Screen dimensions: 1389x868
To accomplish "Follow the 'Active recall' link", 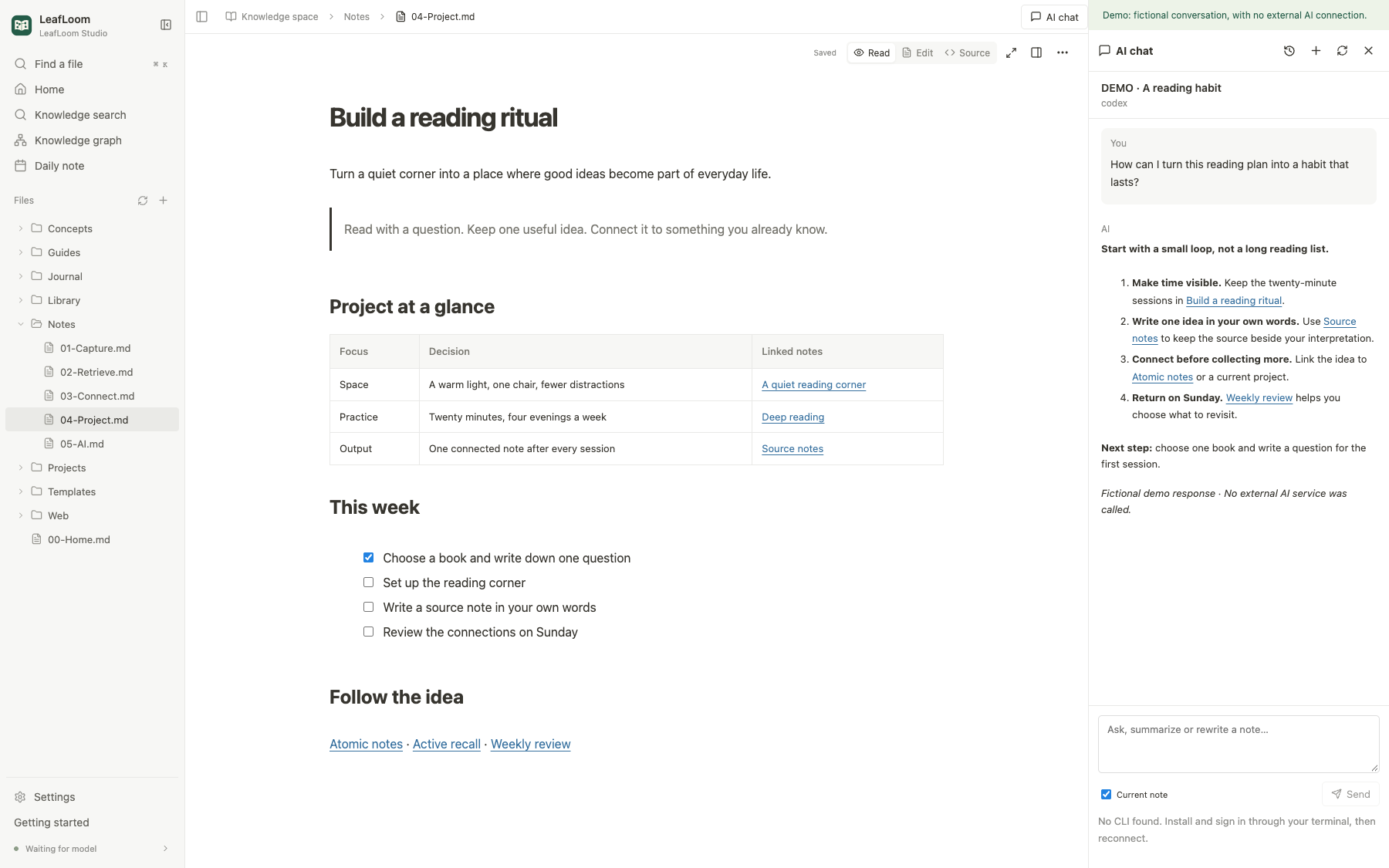I will pyautogui.click(x=447, y=744).
